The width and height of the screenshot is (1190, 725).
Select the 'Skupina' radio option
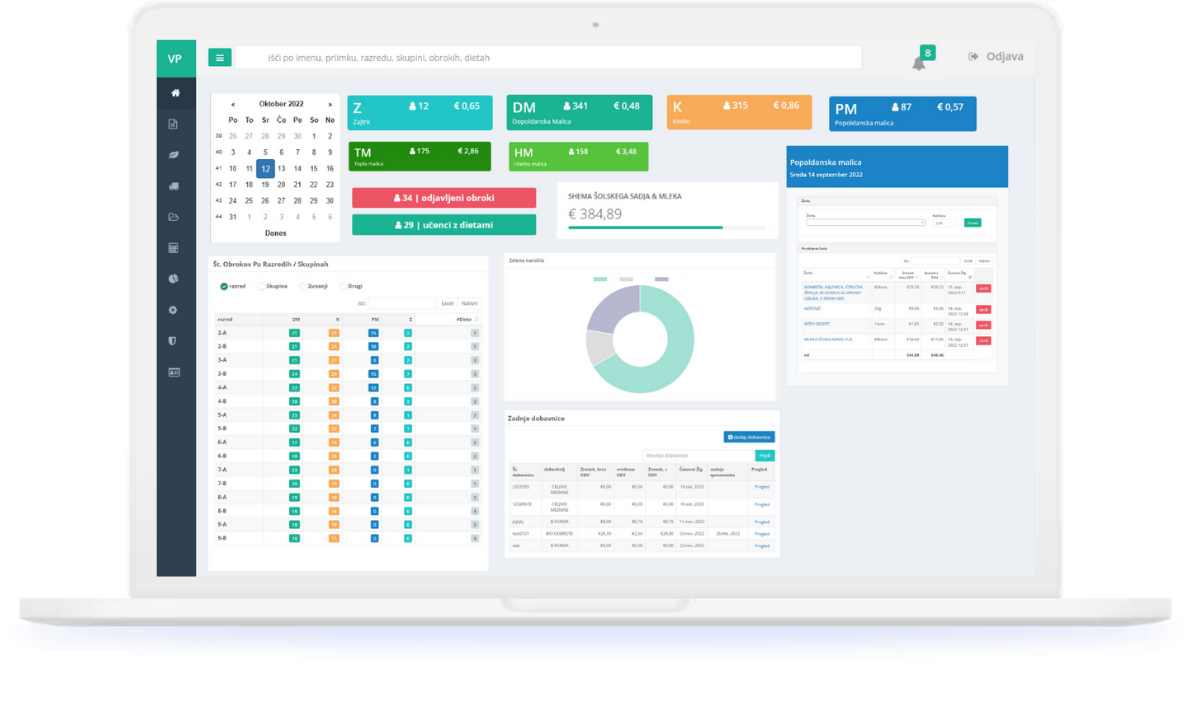tap(261, 286)
